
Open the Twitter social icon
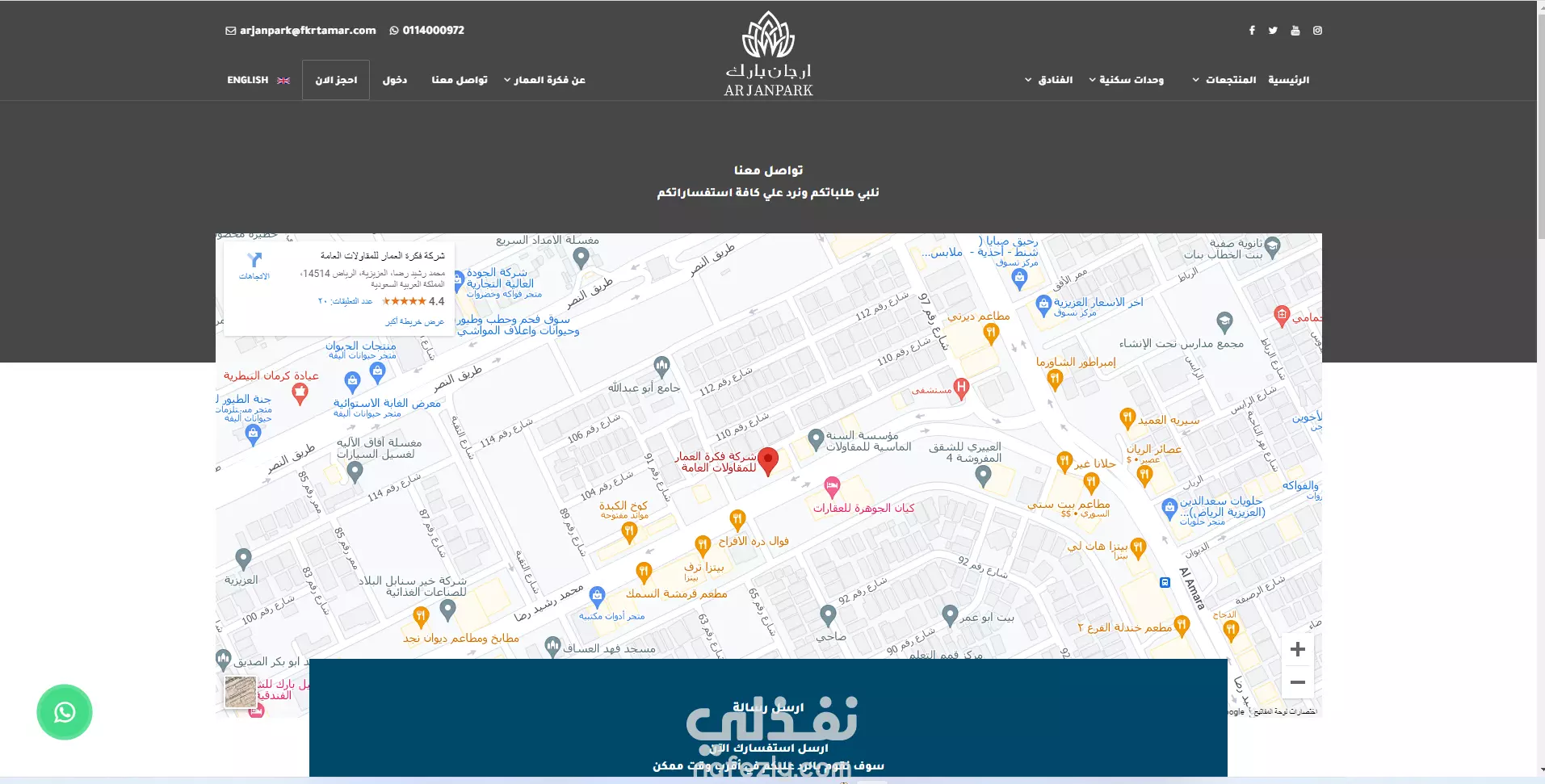[x=1273, y=31]
